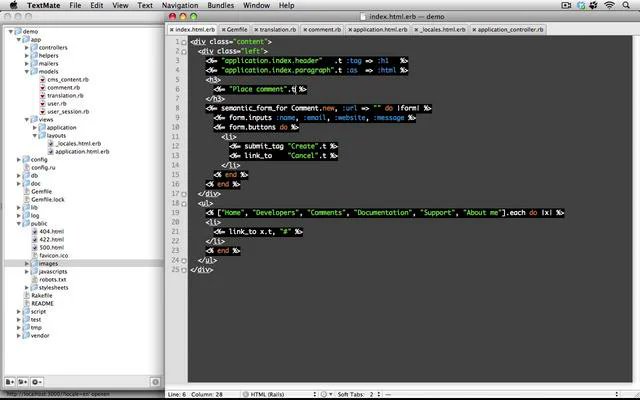Toggle the fold marker on line 25
This screenshot has width=640, height=400.
point(184,270)
